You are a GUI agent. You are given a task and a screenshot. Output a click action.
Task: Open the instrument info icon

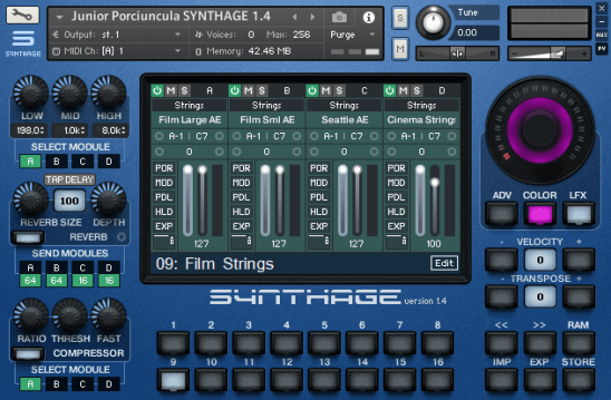(368, 18)
